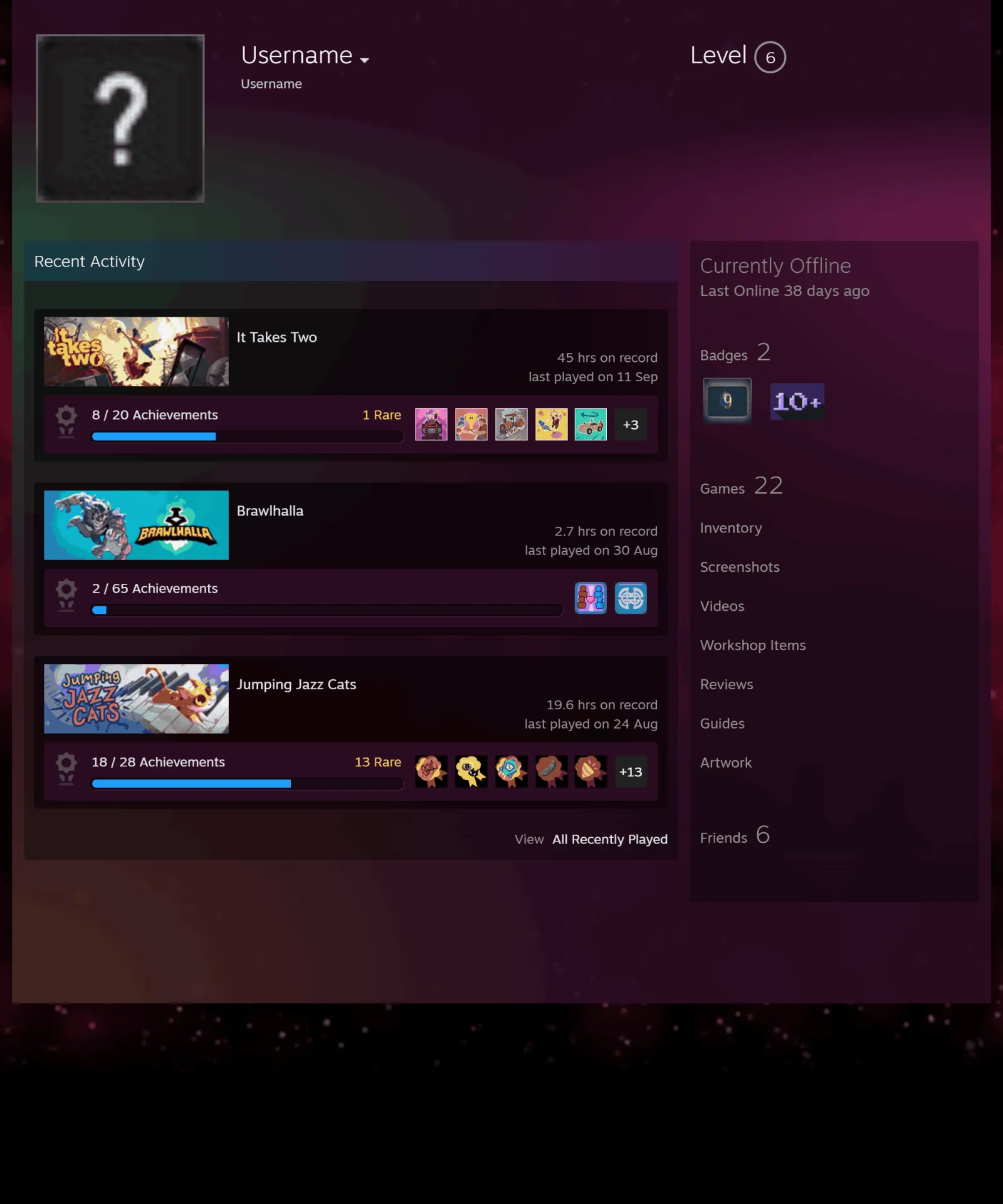Open the Jumping Jazz Cats game banner
The width and height of the screenshot is (1003, 1204).
coord(136,699)
